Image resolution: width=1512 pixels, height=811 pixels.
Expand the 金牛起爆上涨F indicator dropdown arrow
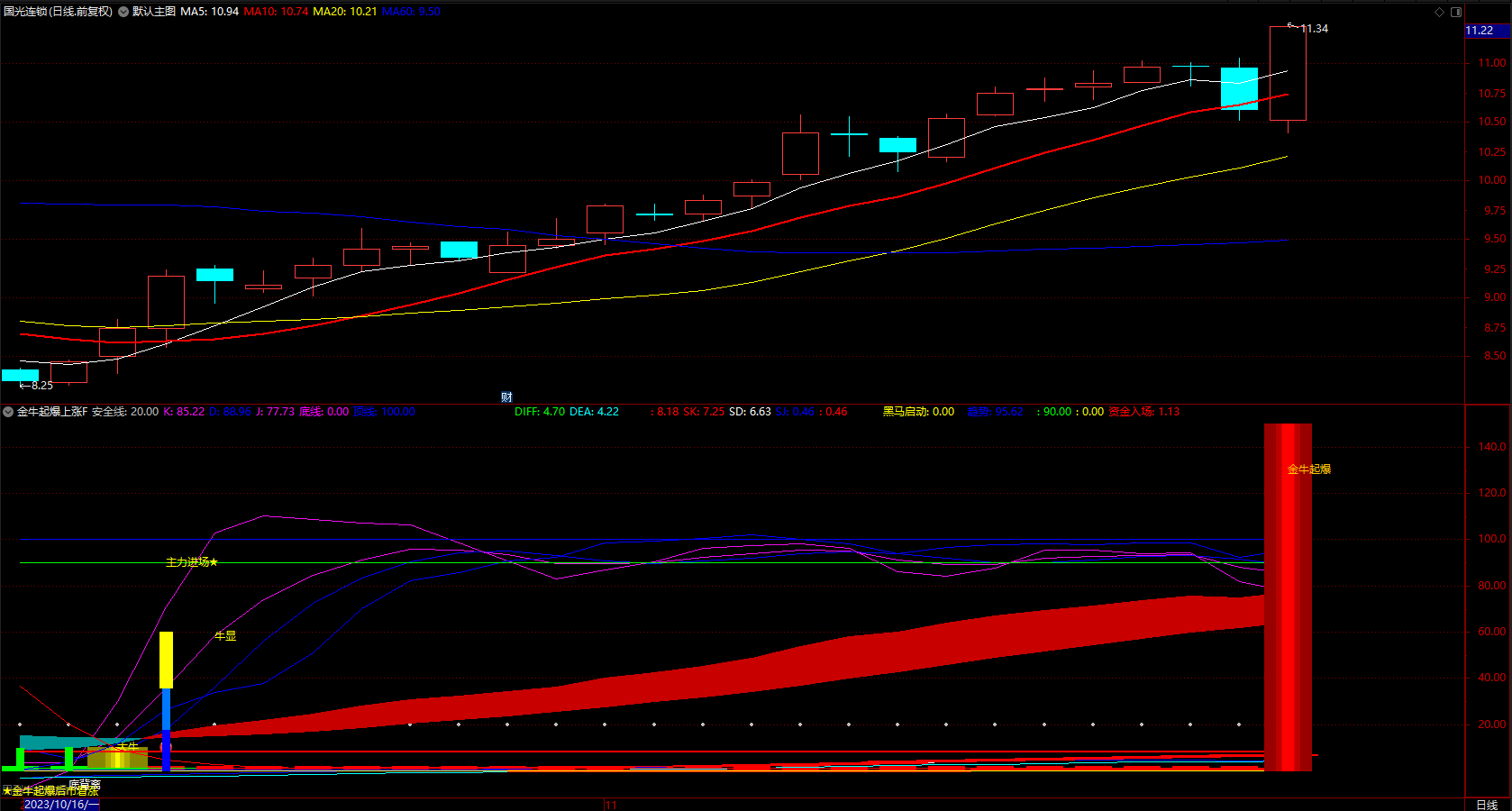pyautogui.click(x=8, y=412)
